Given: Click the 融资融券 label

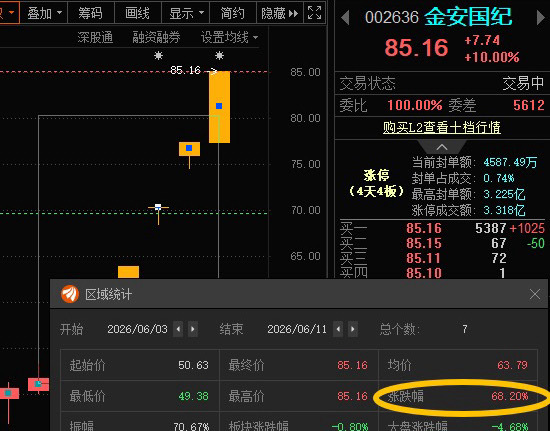Looking at the screenshot, I should pos(156,37).
